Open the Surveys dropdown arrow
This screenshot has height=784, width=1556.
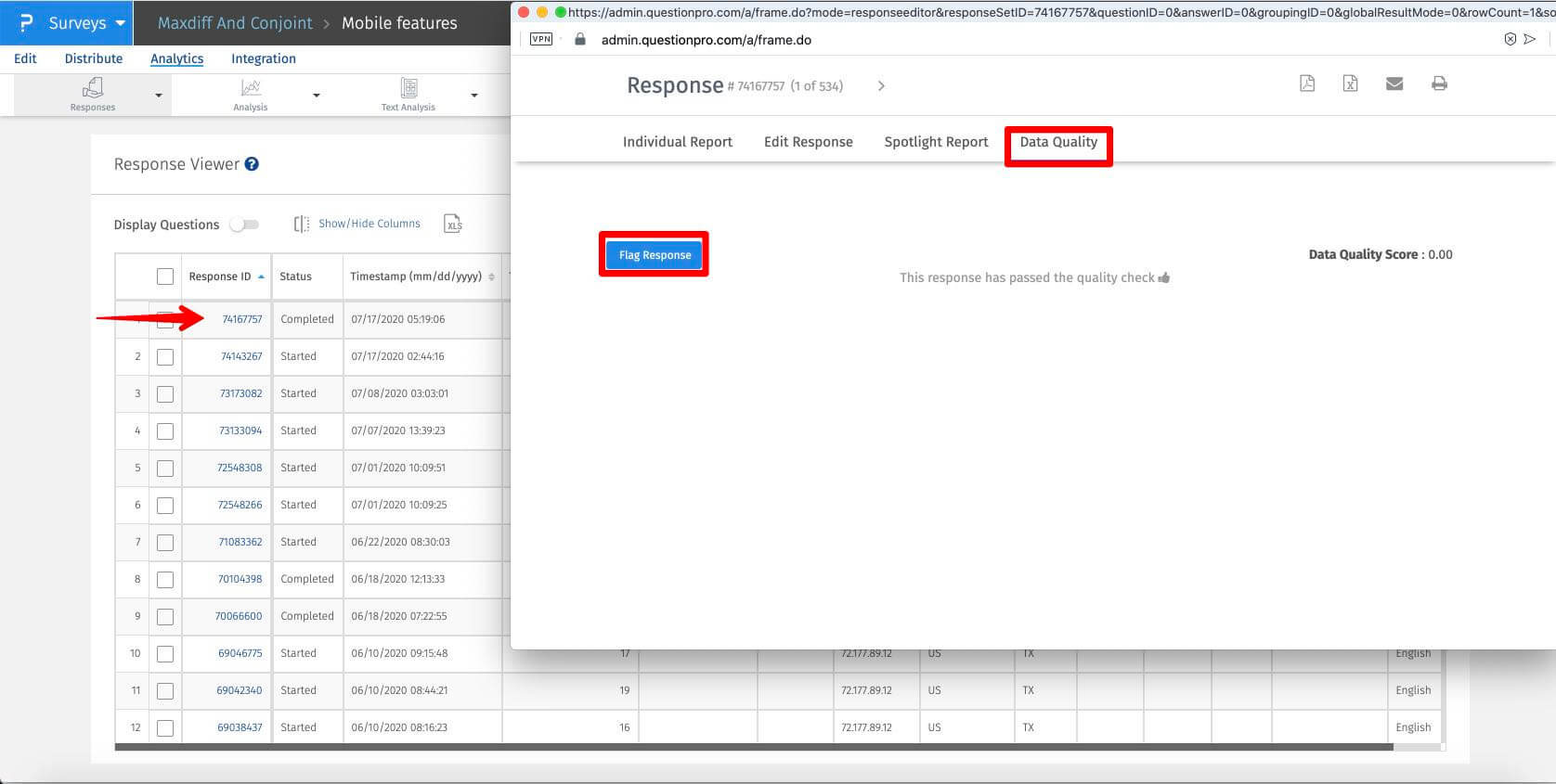tap(121, 23)
